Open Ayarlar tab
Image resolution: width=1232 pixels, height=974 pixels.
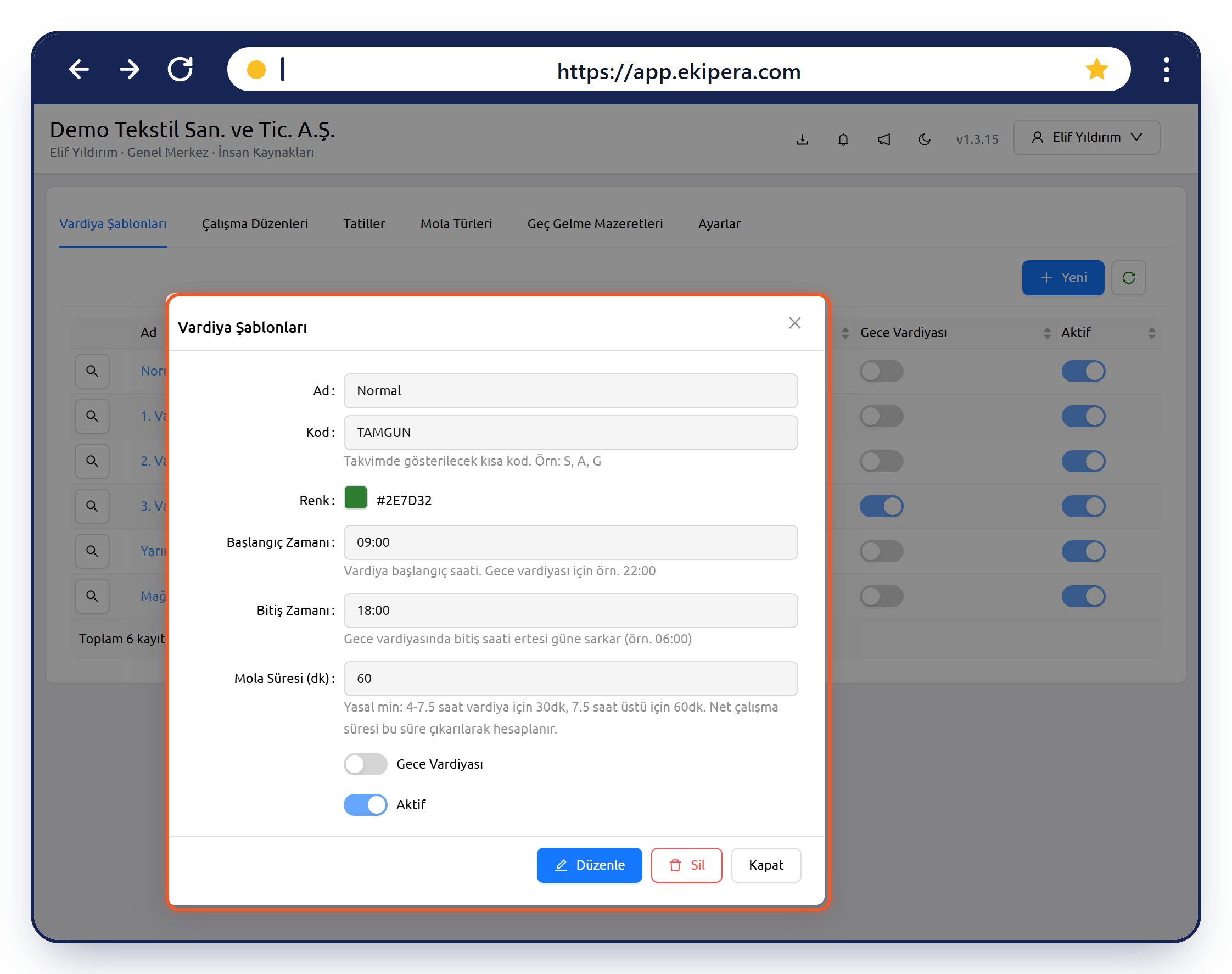719,223
